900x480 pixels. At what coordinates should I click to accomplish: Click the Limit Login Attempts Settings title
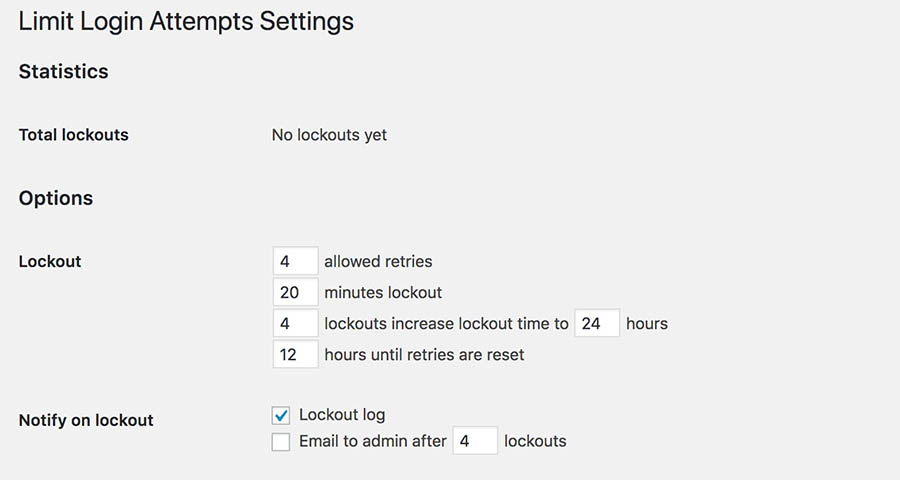(x=186, y=21)
